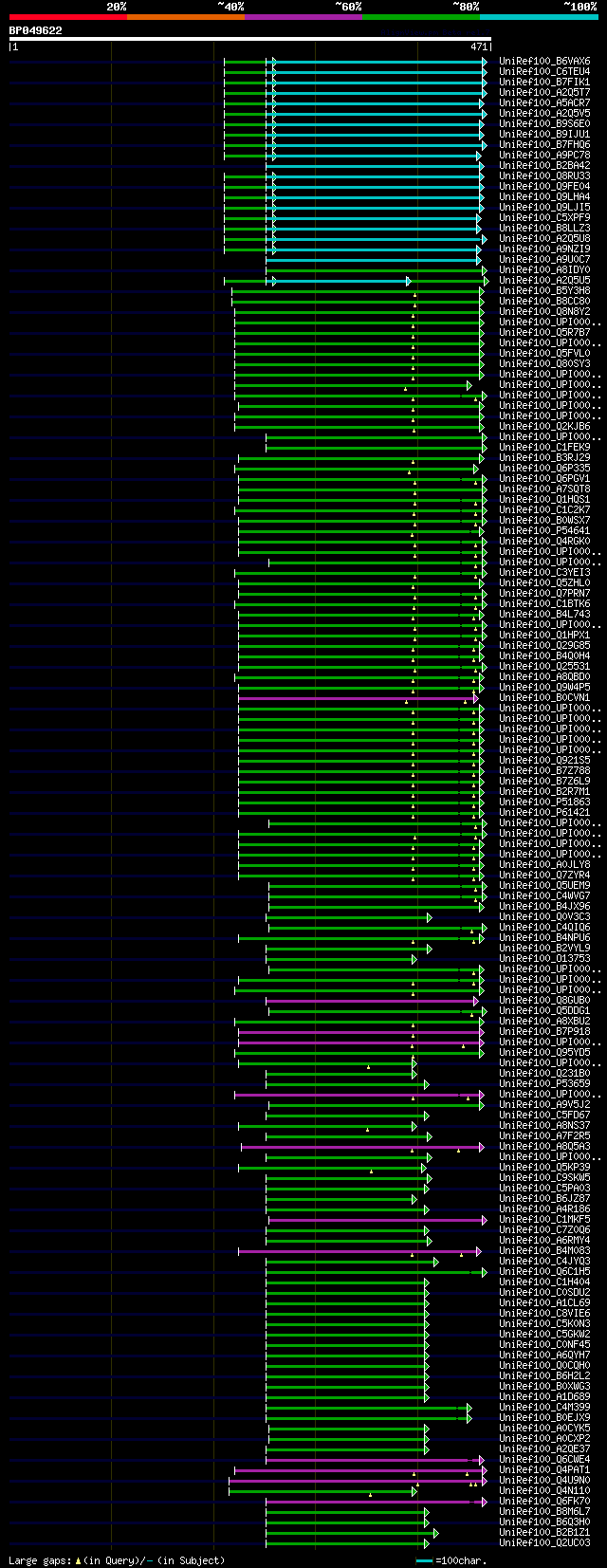Select label UniRef100_Q8GUB0
The width and height of the screenshot is (607, 1568).
[544, 1000]
